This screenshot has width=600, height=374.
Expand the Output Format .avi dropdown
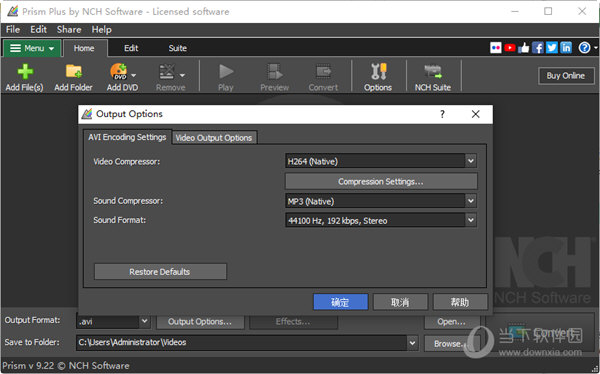pos(144,321)
